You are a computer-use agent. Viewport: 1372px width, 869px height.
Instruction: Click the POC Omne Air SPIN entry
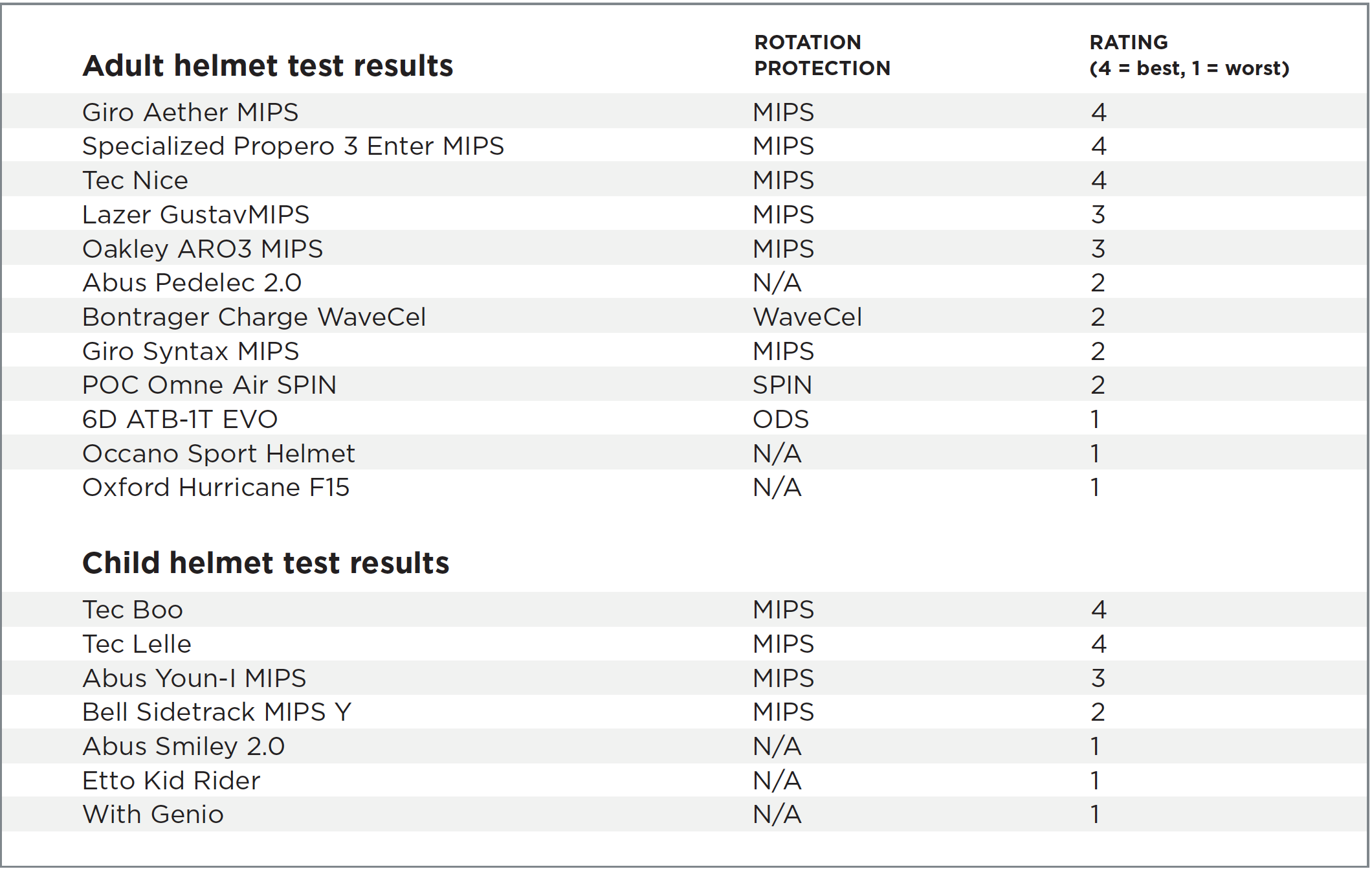209,385
